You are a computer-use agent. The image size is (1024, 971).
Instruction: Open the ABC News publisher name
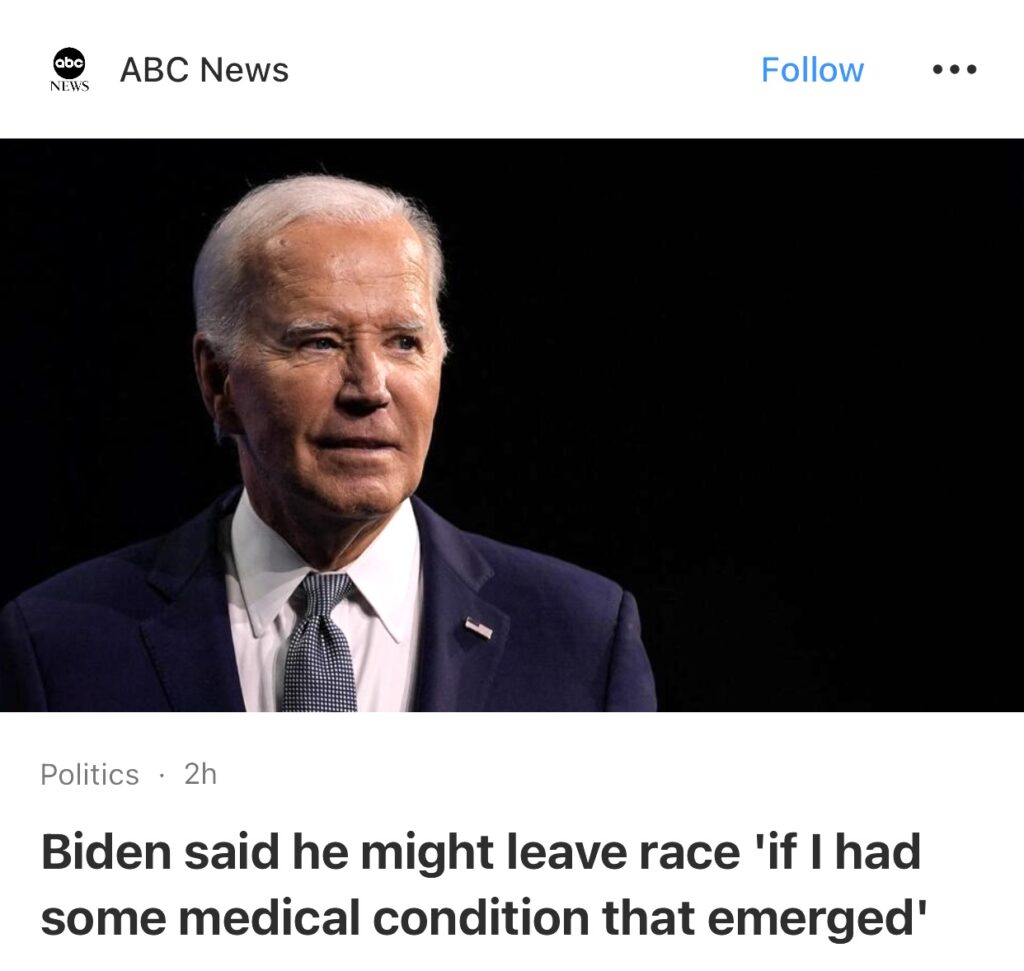click(x=204, y=69)
